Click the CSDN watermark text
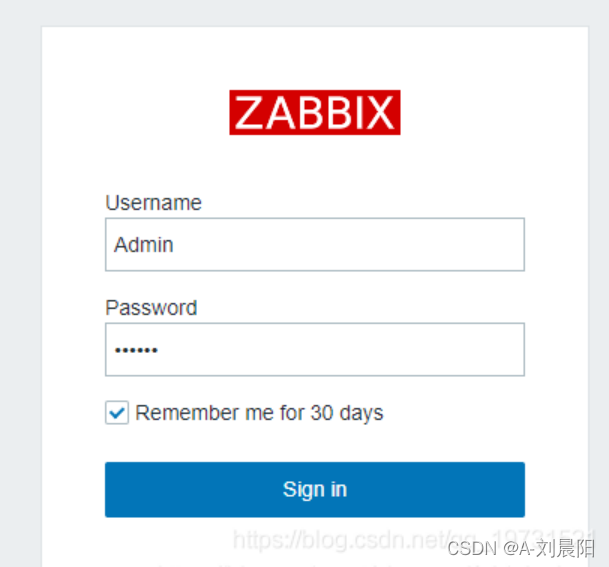609x567 pixels. click(x=471, y=547)
